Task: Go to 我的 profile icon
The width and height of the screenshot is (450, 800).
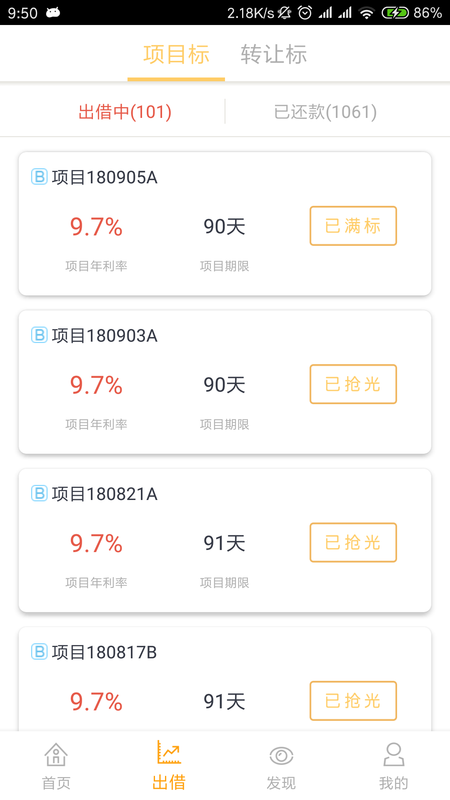Action: 393,755
